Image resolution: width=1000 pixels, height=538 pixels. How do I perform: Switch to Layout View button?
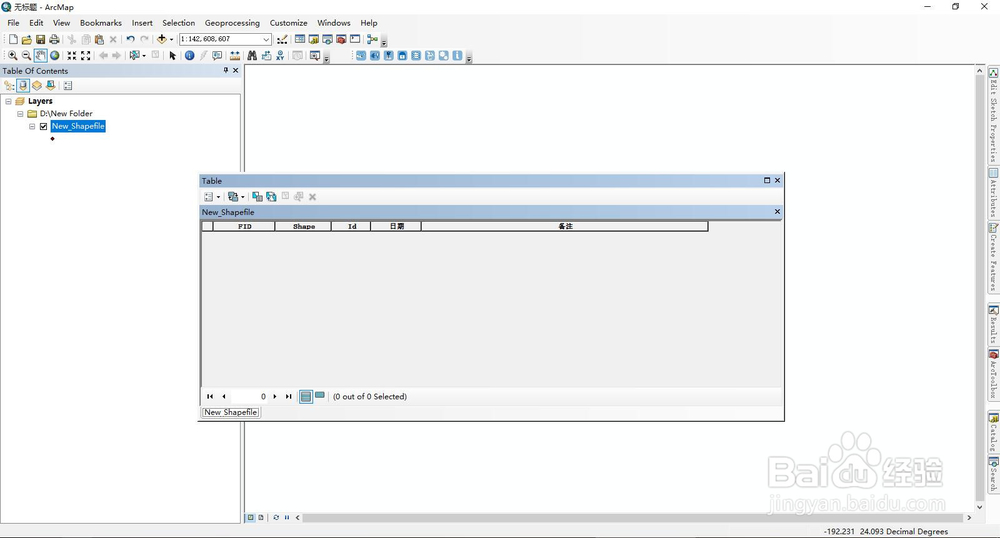pyautogui.click(x=261, y=518)
